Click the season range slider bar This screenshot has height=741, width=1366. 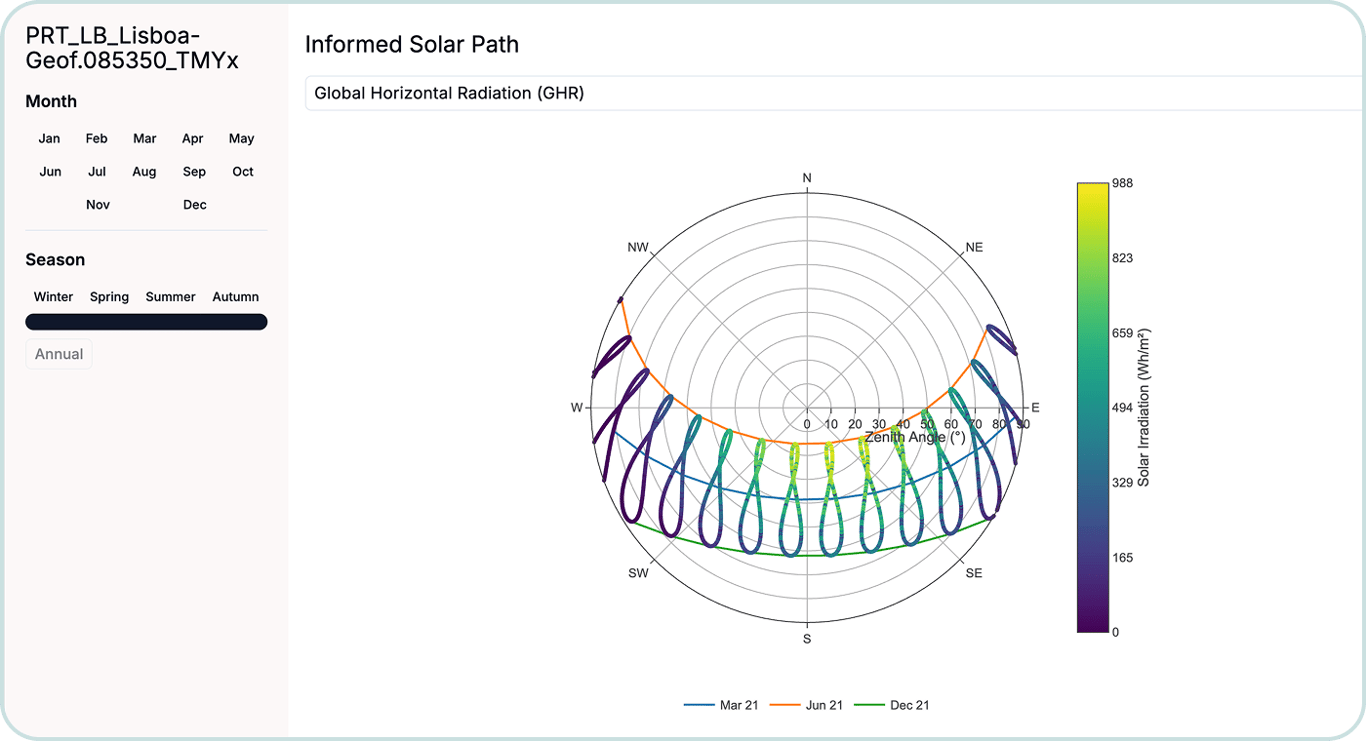[x=146, y=321]
